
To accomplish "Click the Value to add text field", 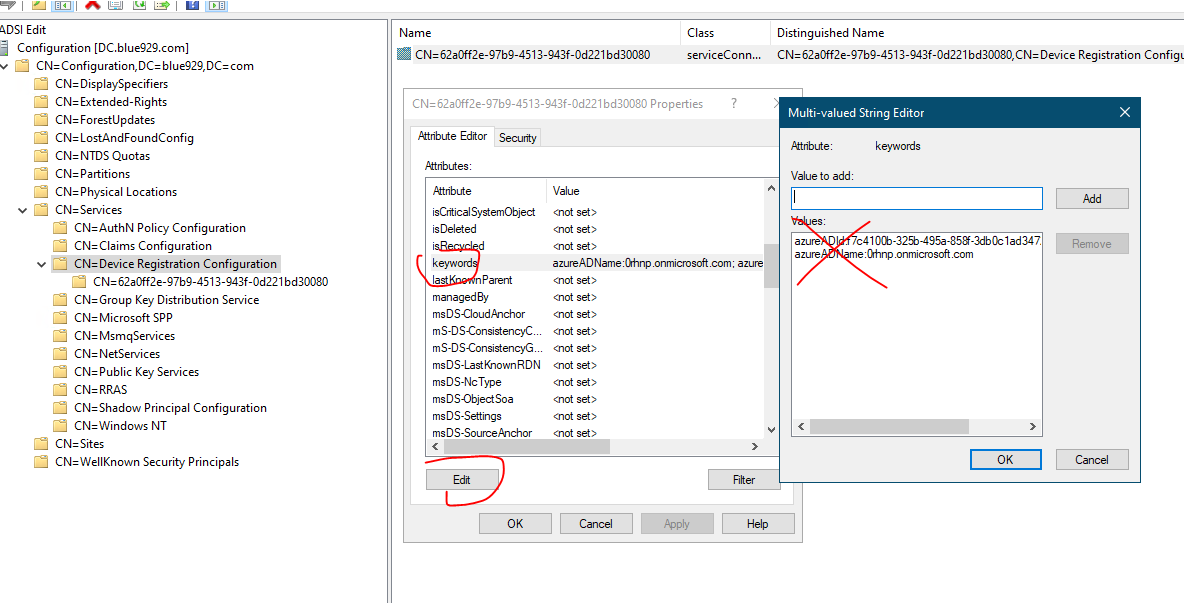I will tap(916, 199).
